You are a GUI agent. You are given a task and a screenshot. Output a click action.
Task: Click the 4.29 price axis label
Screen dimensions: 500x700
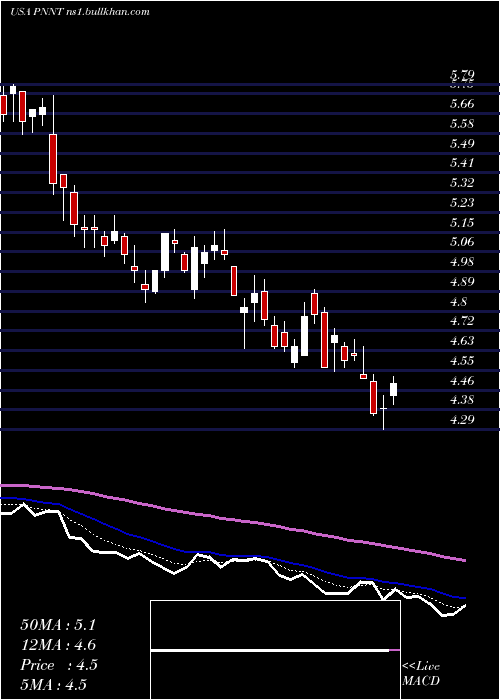462,420
